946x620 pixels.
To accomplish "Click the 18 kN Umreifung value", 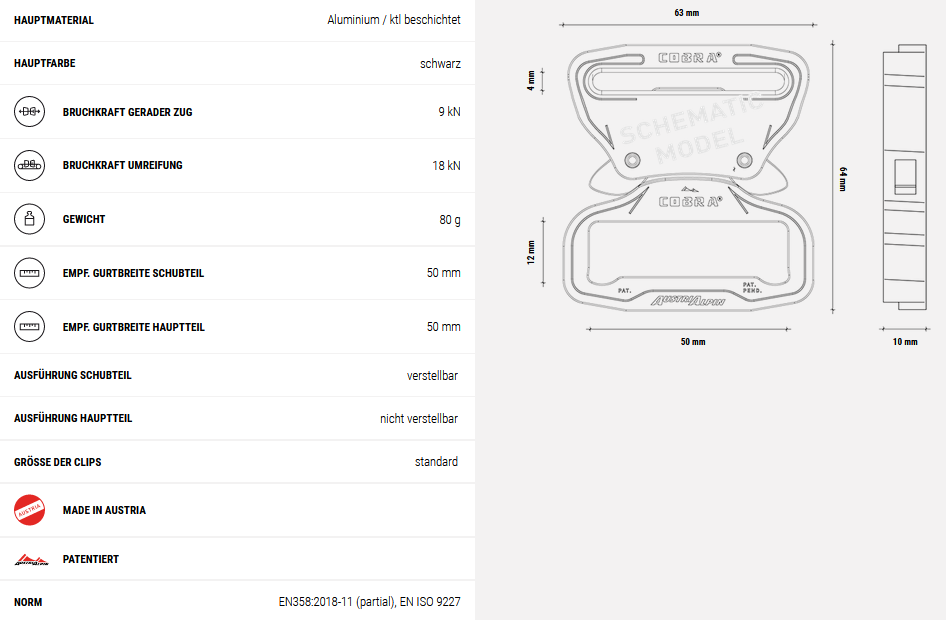I will [446, 165].
